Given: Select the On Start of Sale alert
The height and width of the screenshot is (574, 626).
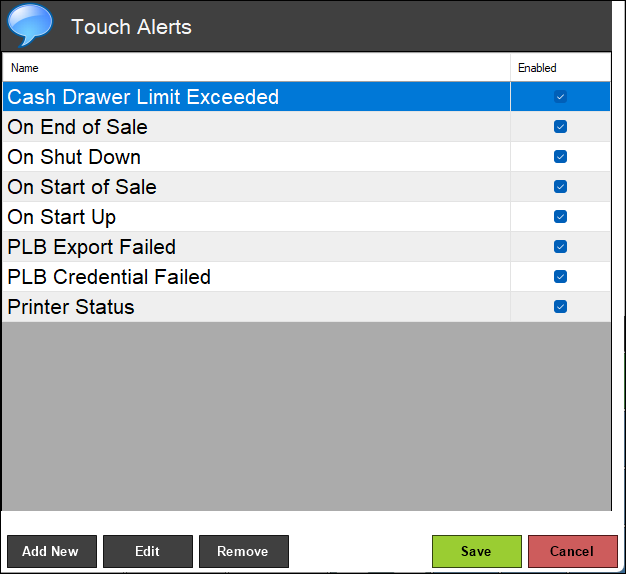Looking at the screenshot, I should coord(306,186).
